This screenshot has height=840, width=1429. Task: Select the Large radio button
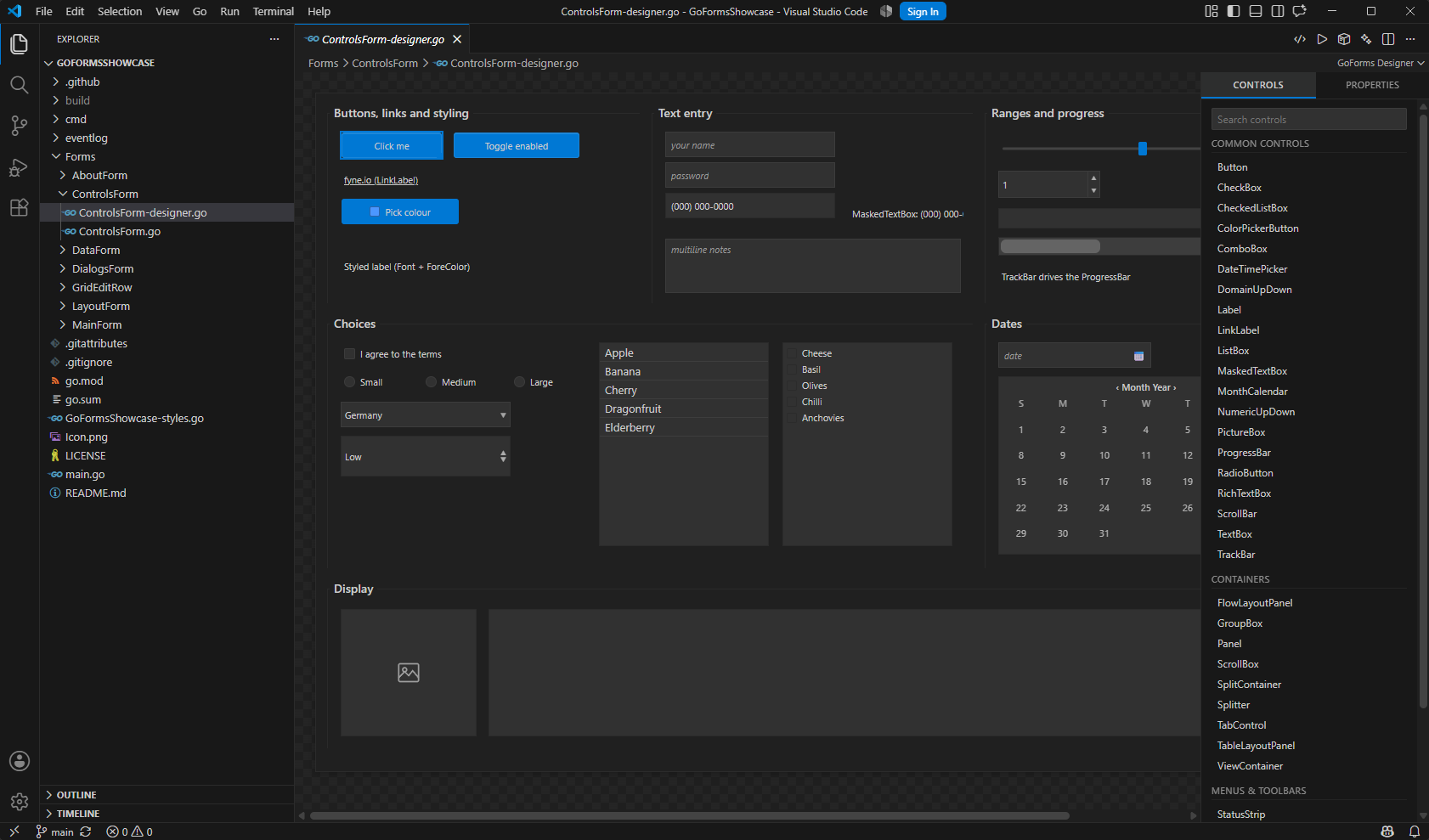(519, 382)
